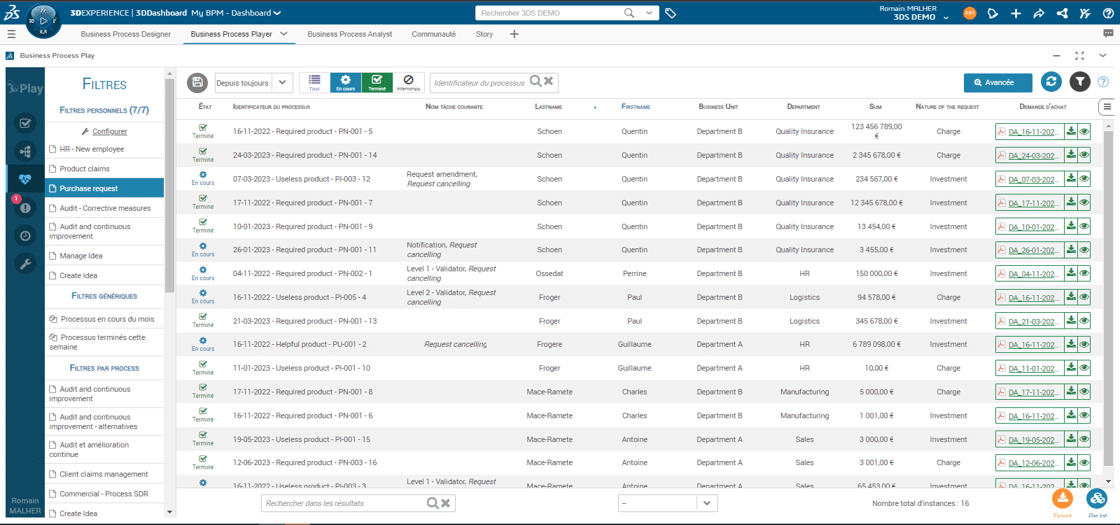
Task: Open the DA_16-11-2022 link in the Logistics row
Action: (x=1036, y=297)
